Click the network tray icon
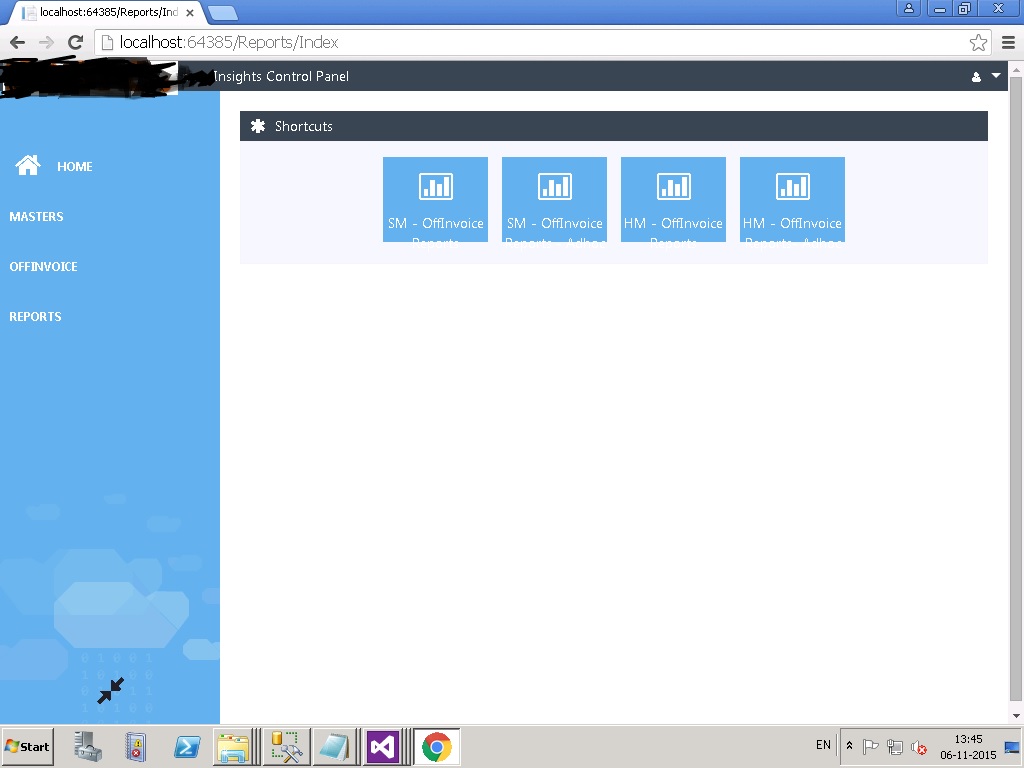Viewport: 1024px width, 768px height. (895, 746)
